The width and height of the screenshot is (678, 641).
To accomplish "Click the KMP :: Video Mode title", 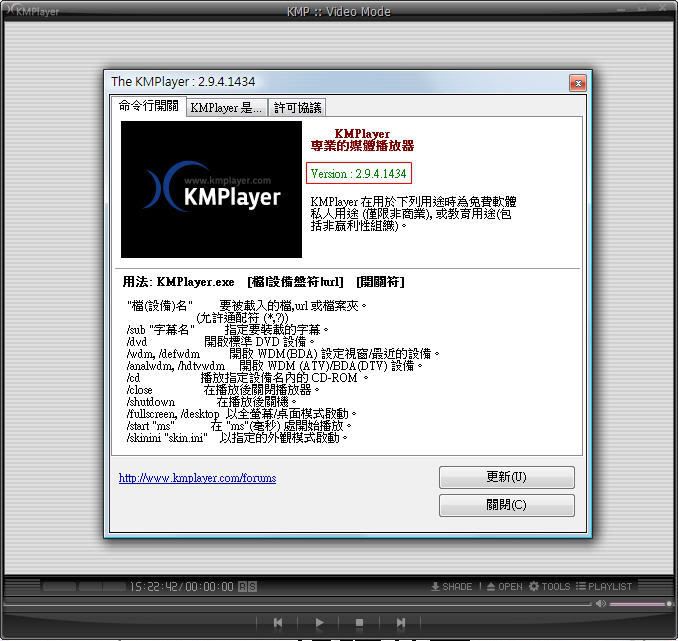I will (339, 11).
